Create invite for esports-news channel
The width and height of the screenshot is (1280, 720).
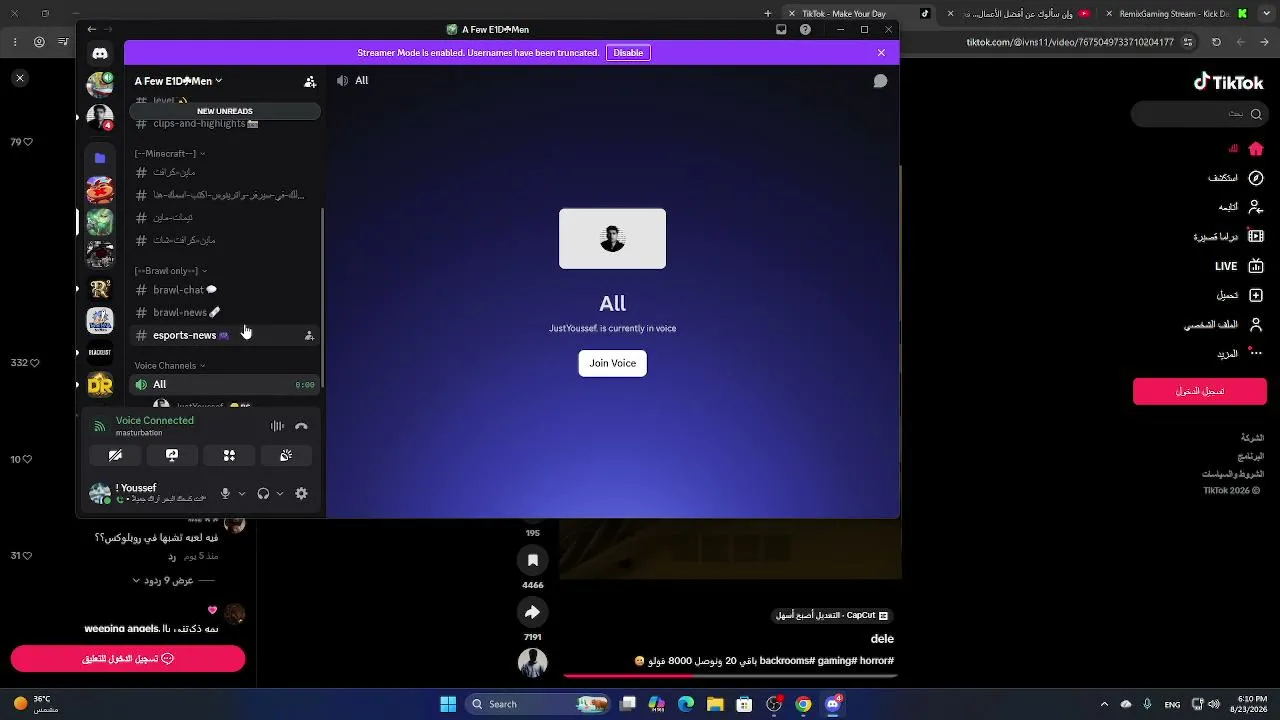coord(309,336)
